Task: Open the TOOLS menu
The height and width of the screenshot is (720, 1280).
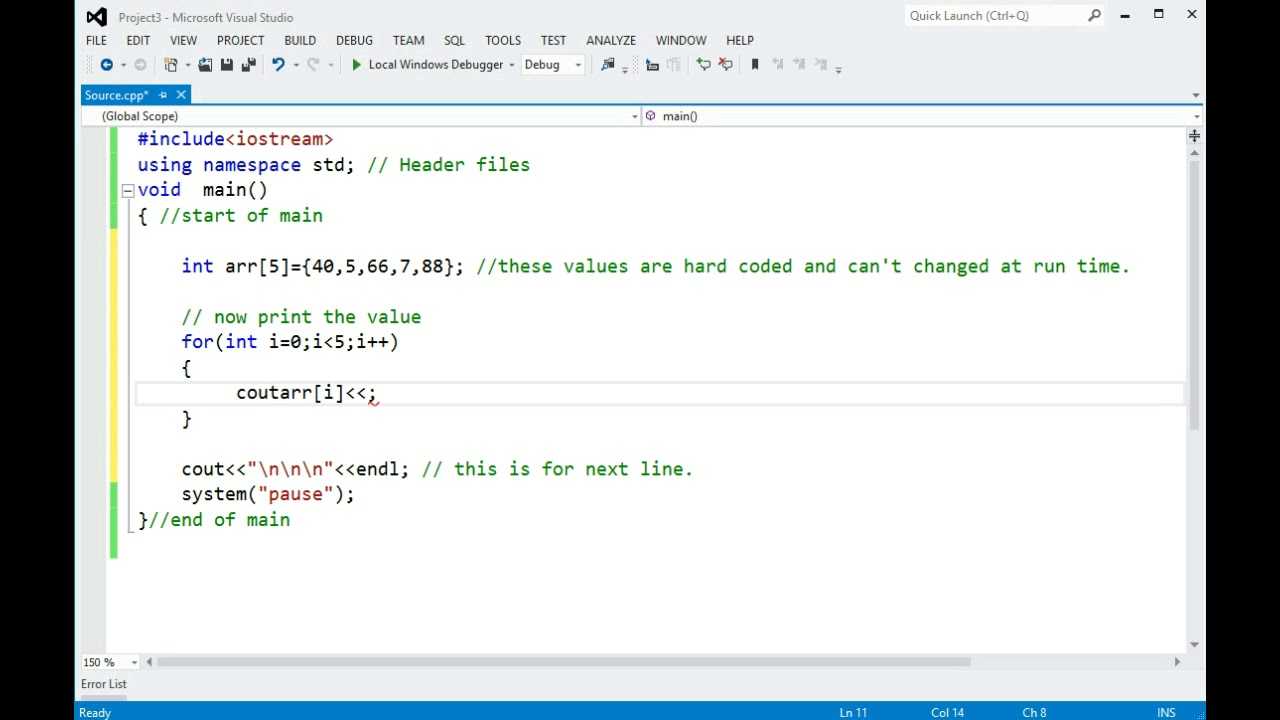Action: tap(503, 40)
